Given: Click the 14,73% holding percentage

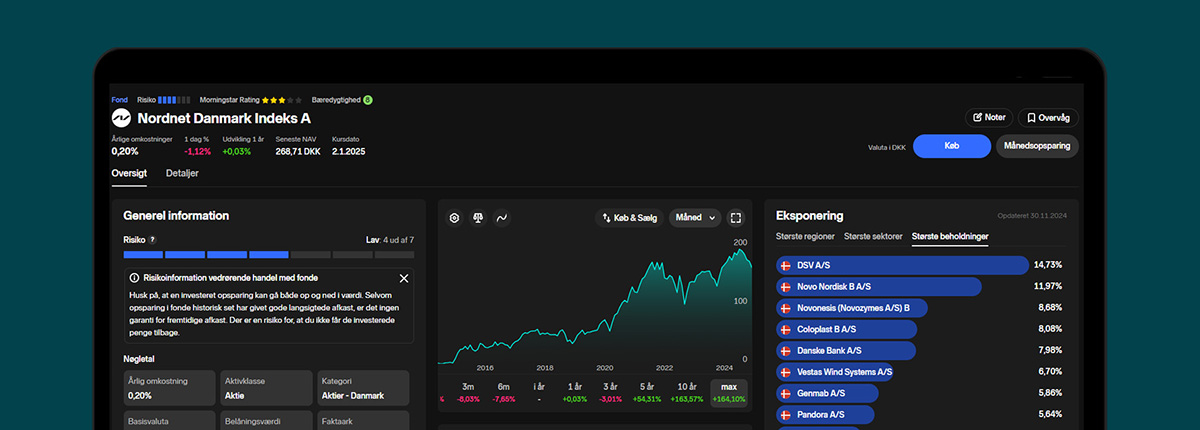Looking at the screenshot, I should point(1048,265).
